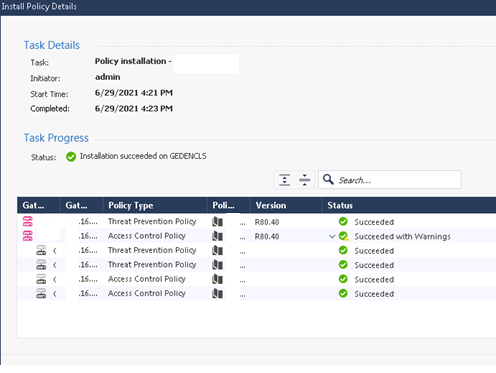Click the policy package icon in first row
Viewport: 496px width, 373px height.
pyautogui.click(x=218, y=221)
